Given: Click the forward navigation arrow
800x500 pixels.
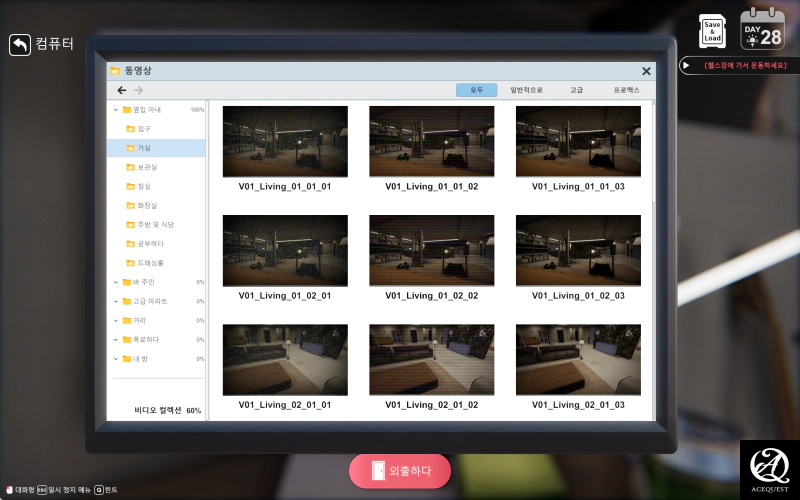Looking at the screenshot, I should pyautogui.click(x=139, y=90).
